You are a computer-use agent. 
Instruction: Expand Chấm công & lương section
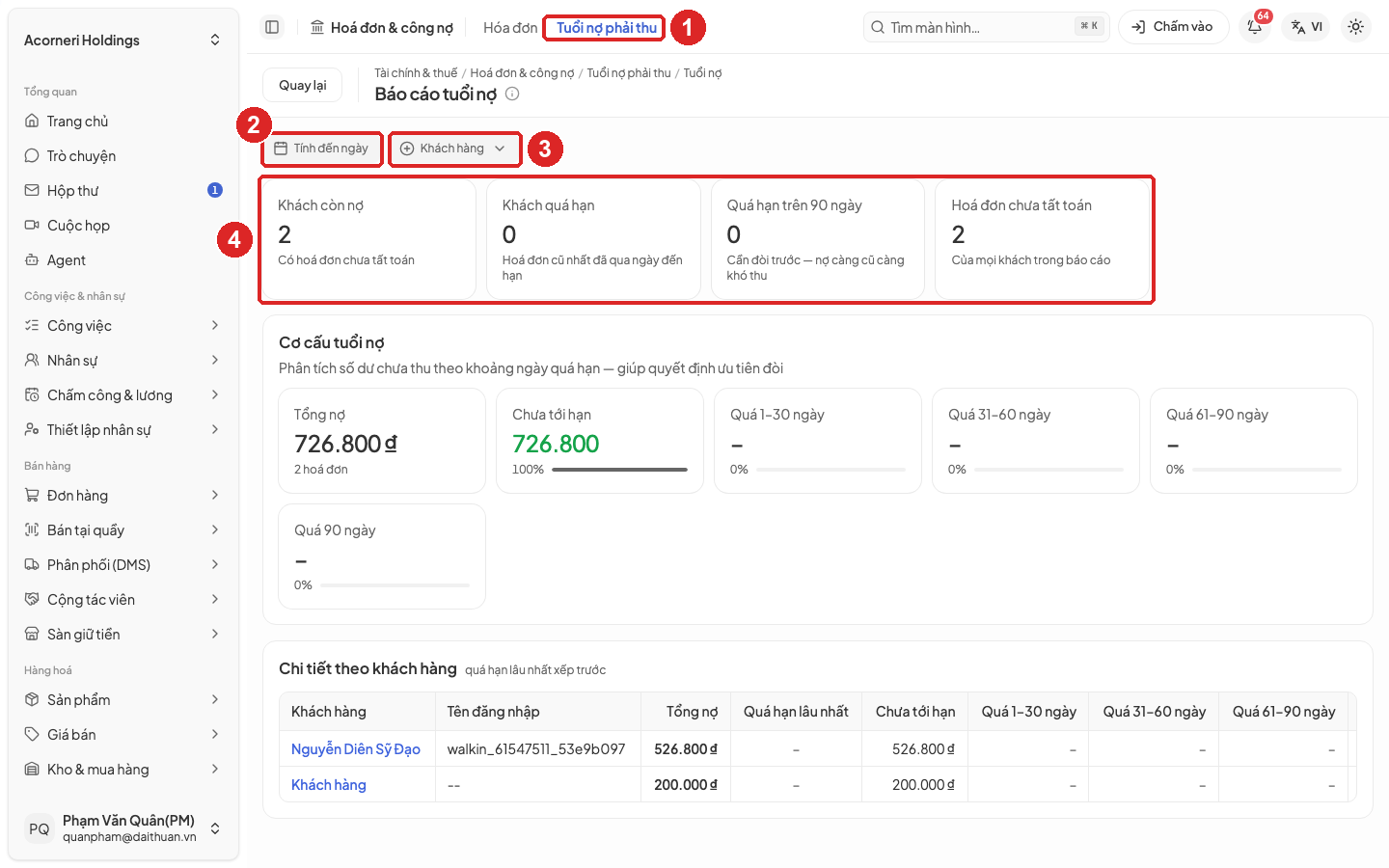[123, 395]
